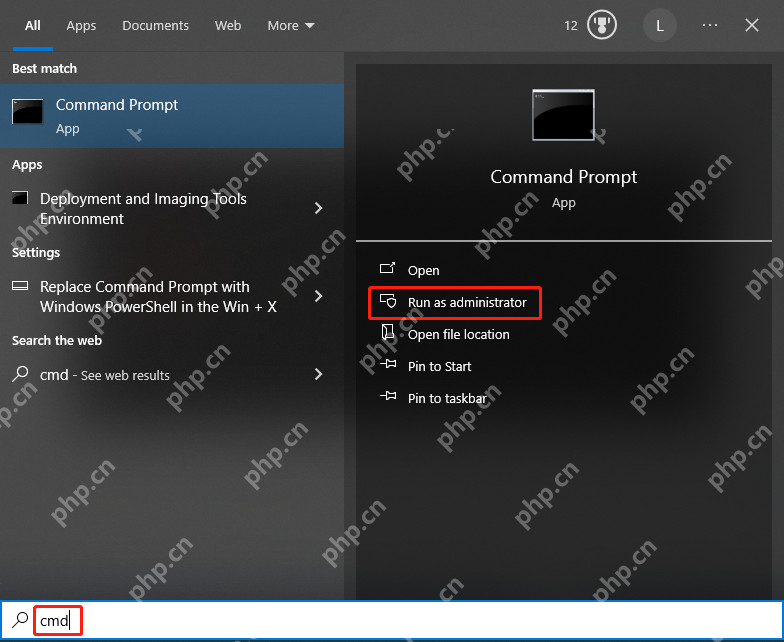Click the search input field containing cmd
The image size is (784, 642).
(392, 620)
